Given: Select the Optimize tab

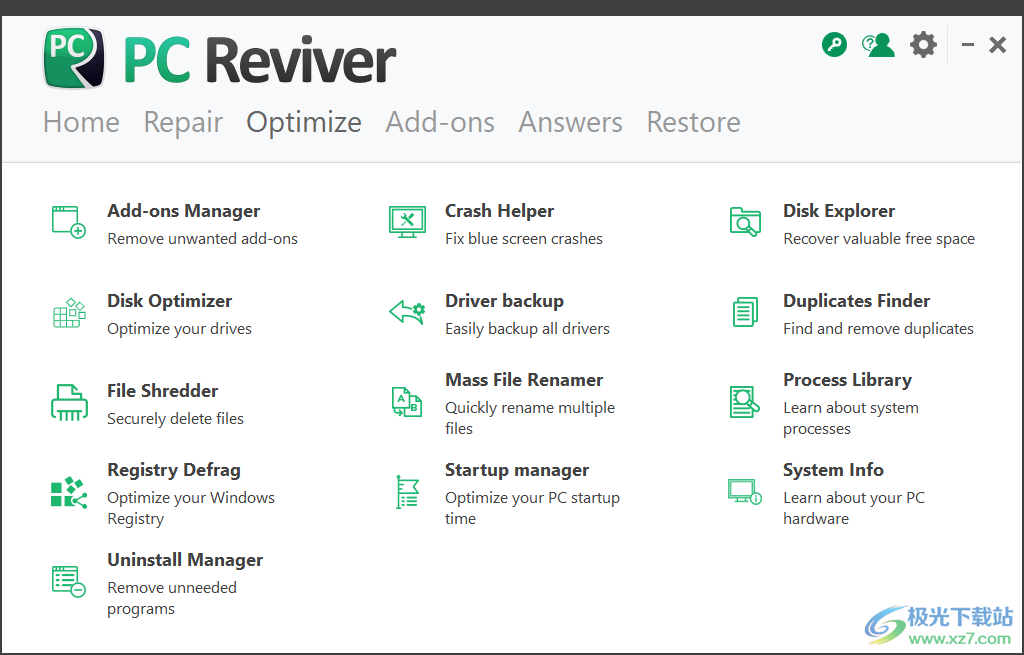Looking at the screenshot, I should coord(304,122).
